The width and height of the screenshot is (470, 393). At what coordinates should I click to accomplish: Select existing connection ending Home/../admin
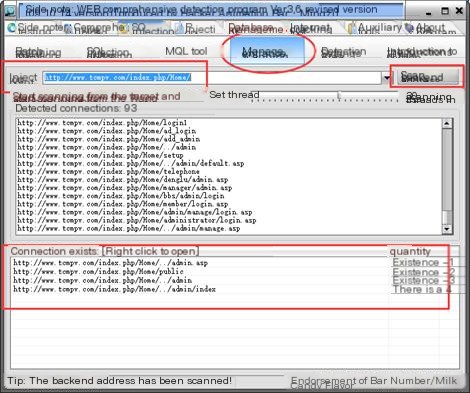coord(102,280)
